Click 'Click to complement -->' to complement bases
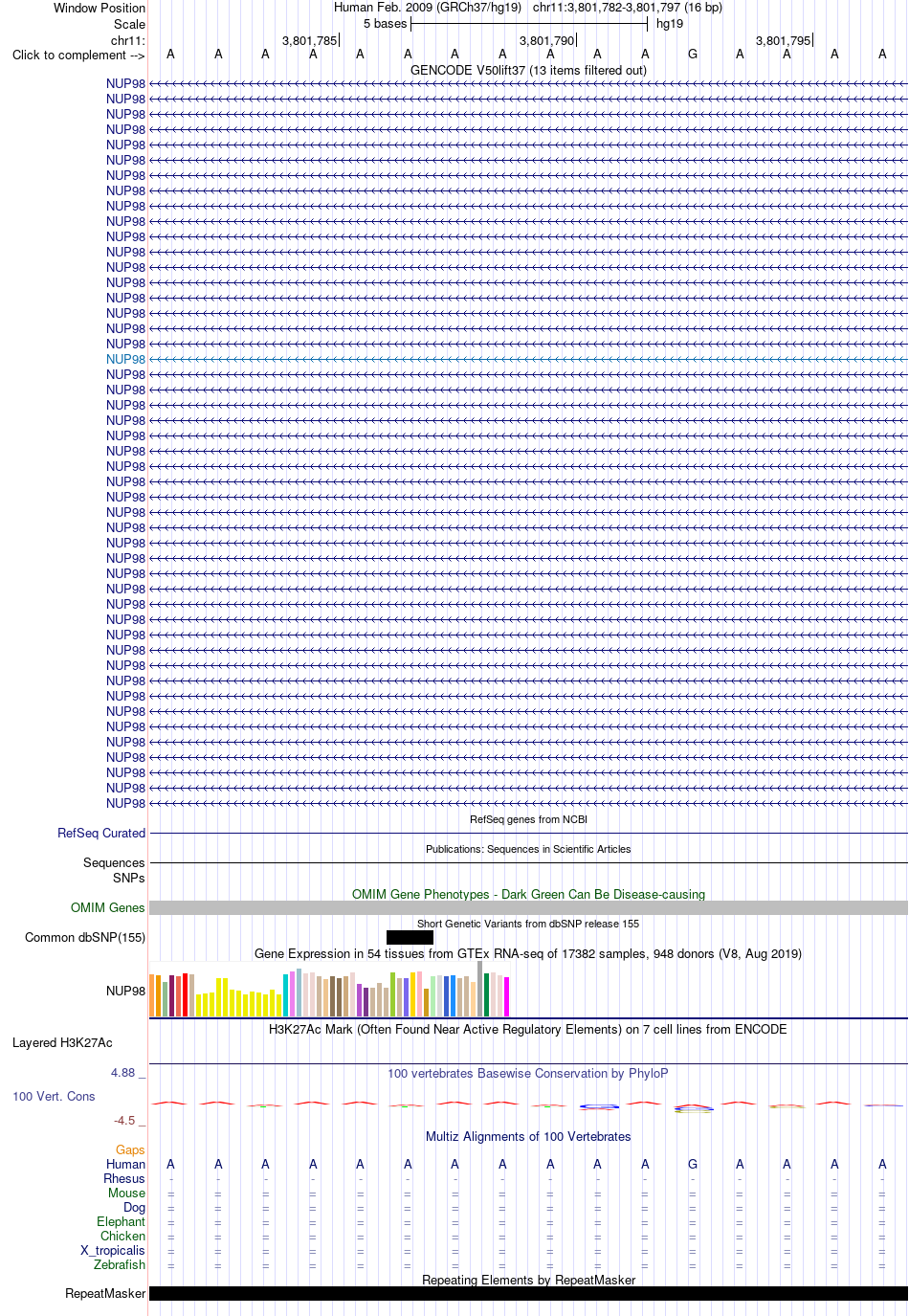 (x=78, y=55)
